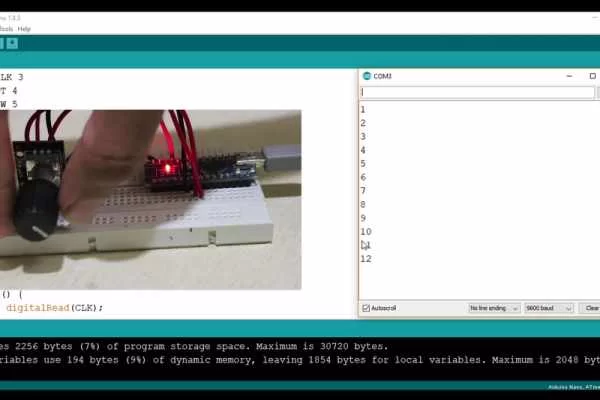Screen dimensions: 600x400
Task: Open the No line ending dropdown
Action: (494, 308)
